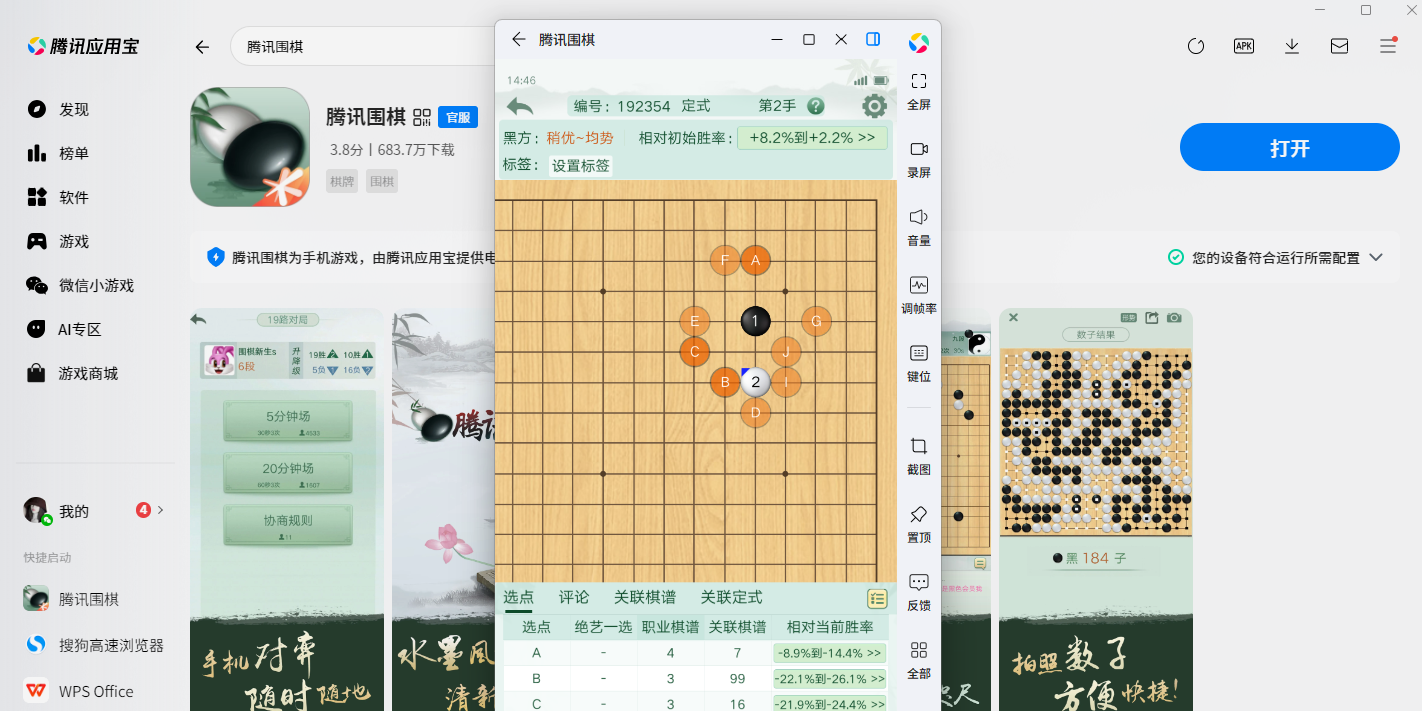The height and width of the screenshot is (711, 1422).
Task: Click black stone number 1
Action: (x=755, y=321)
